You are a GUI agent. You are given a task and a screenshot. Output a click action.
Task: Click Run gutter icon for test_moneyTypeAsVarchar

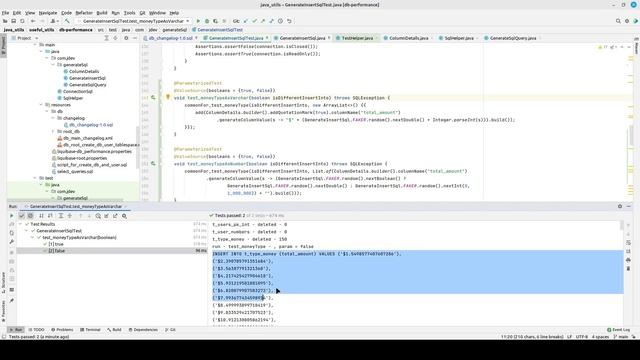(x=153, y=98)
